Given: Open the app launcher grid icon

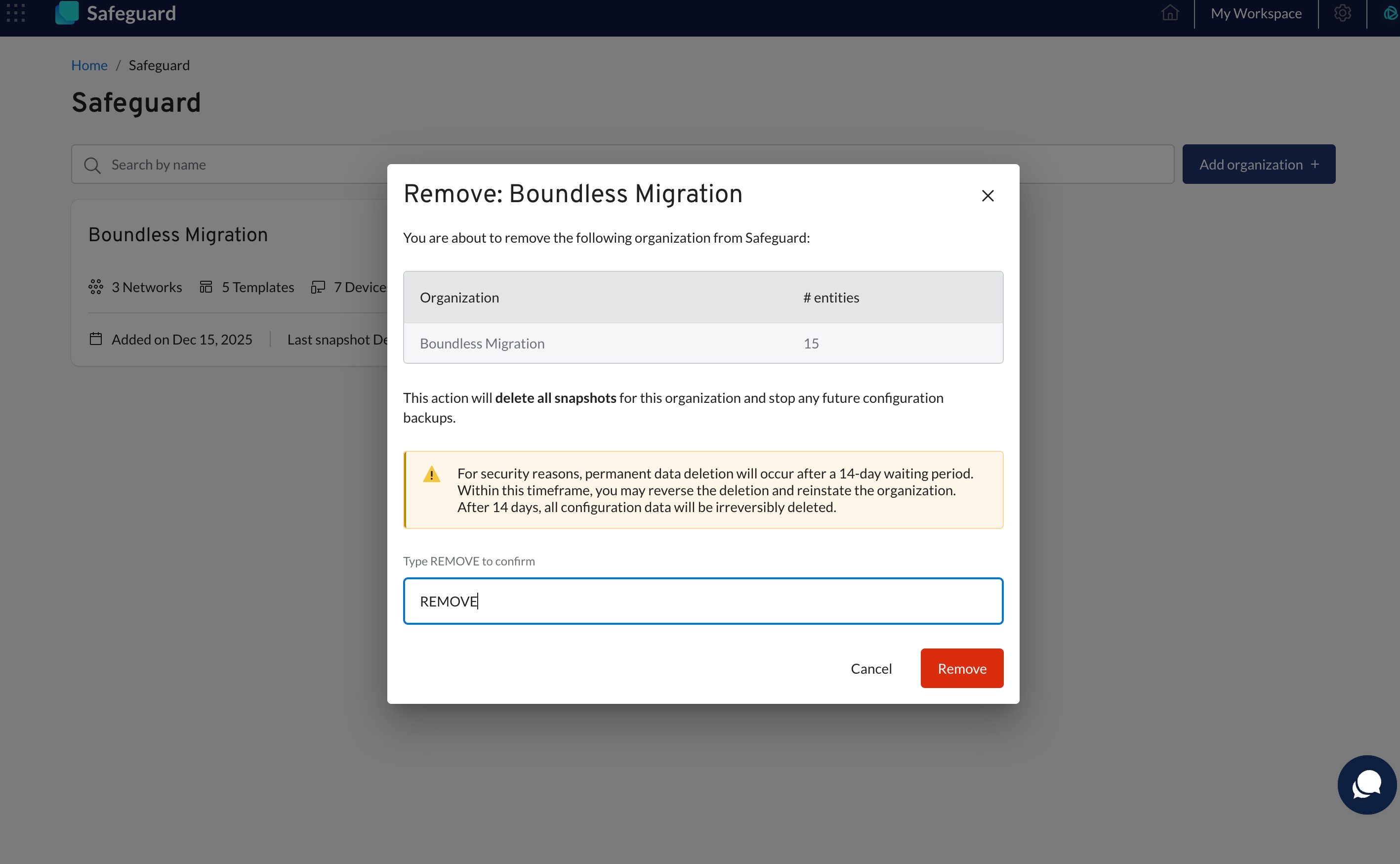Looking at the screenshot, I should point(16,12).
